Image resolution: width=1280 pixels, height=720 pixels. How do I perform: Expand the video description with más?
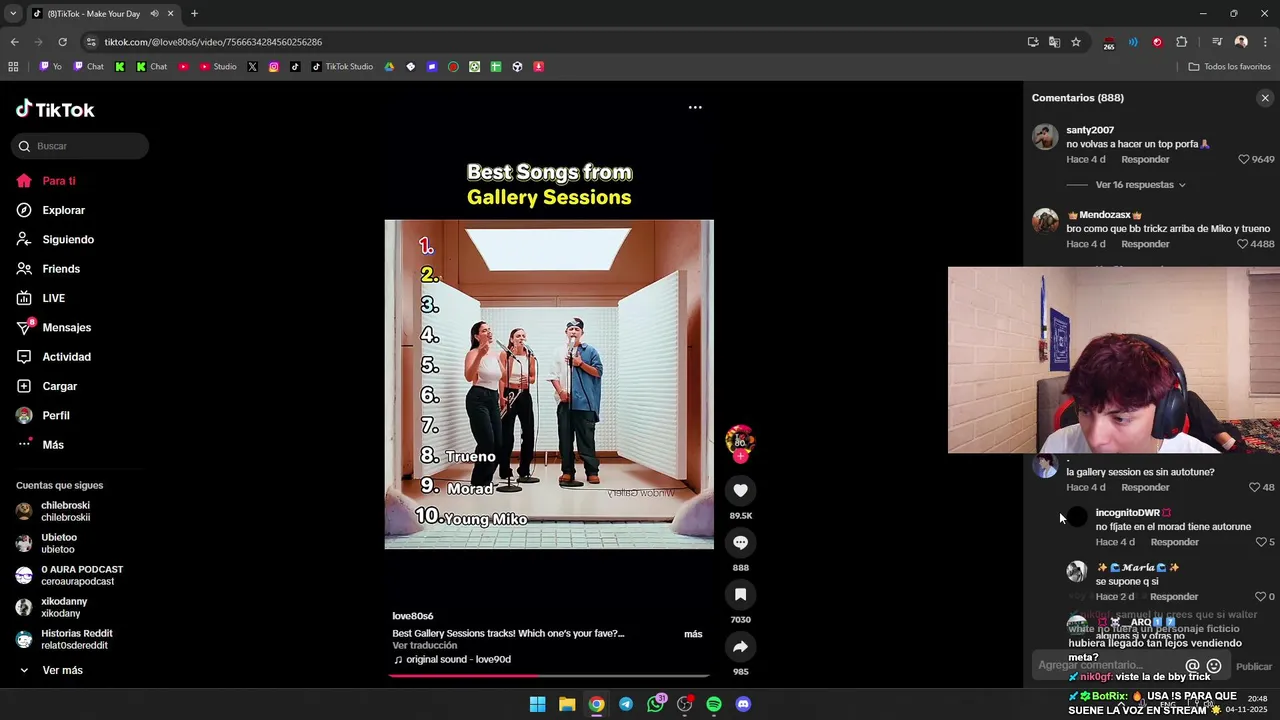(x=693, y=634)
